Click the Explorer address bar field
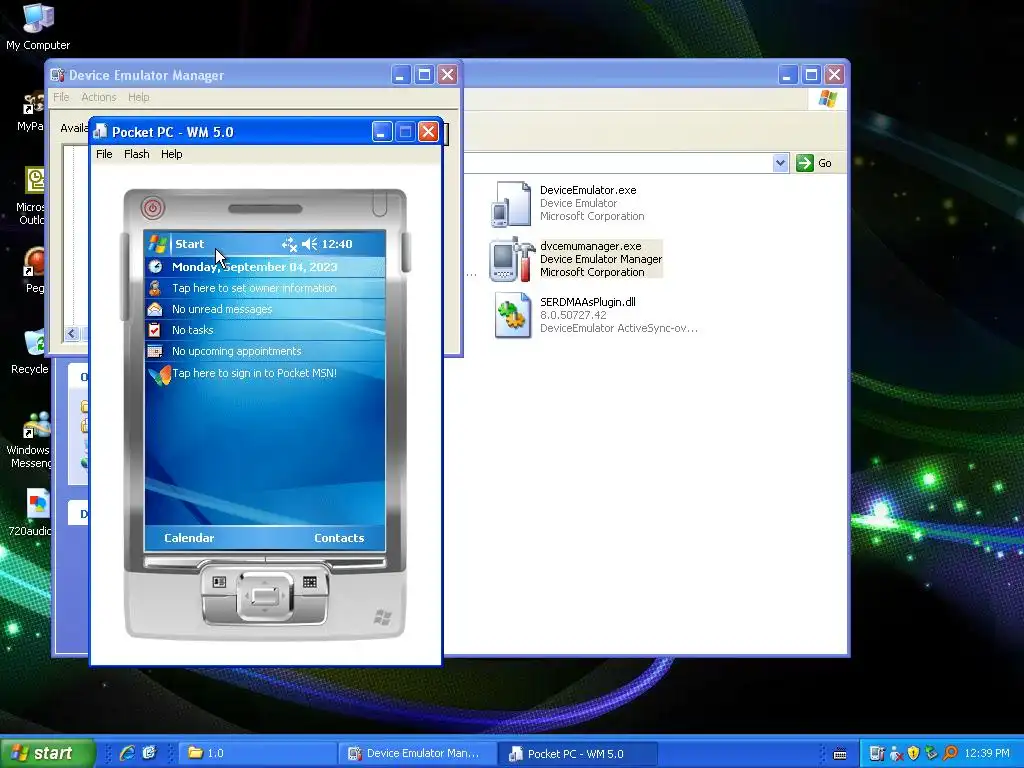Viewport: 1024px width, 768px height. coord(617,163)
